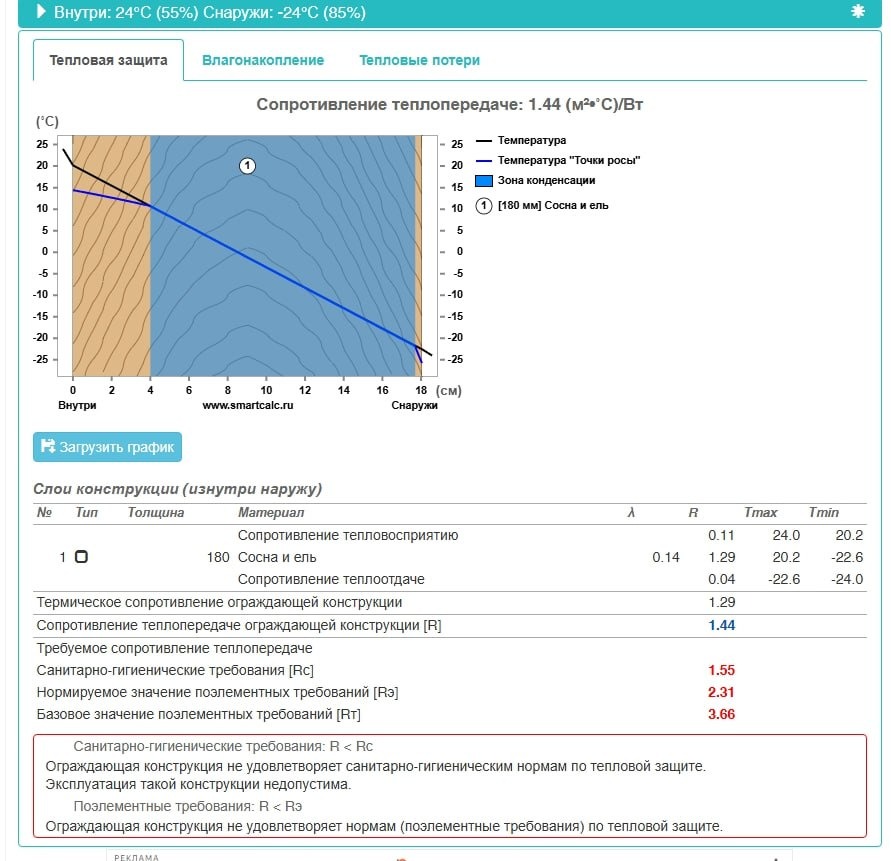The image size is (891, 861).
Task: Click the save icon on Загрузить график
Action: coord(48,447)
